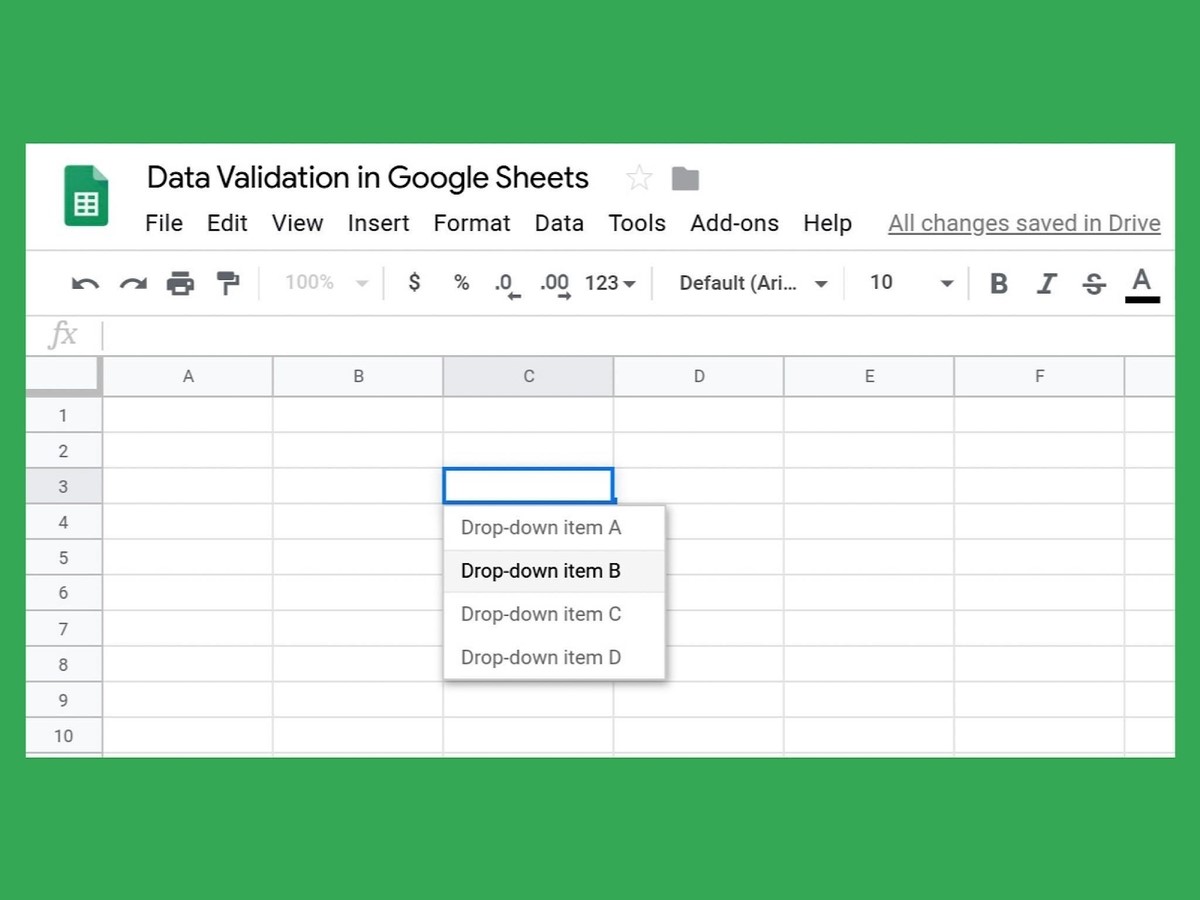Open the Data menu
Viewport: 1200px width, 900px height.
pyautogui.click(x=559, y=223)
